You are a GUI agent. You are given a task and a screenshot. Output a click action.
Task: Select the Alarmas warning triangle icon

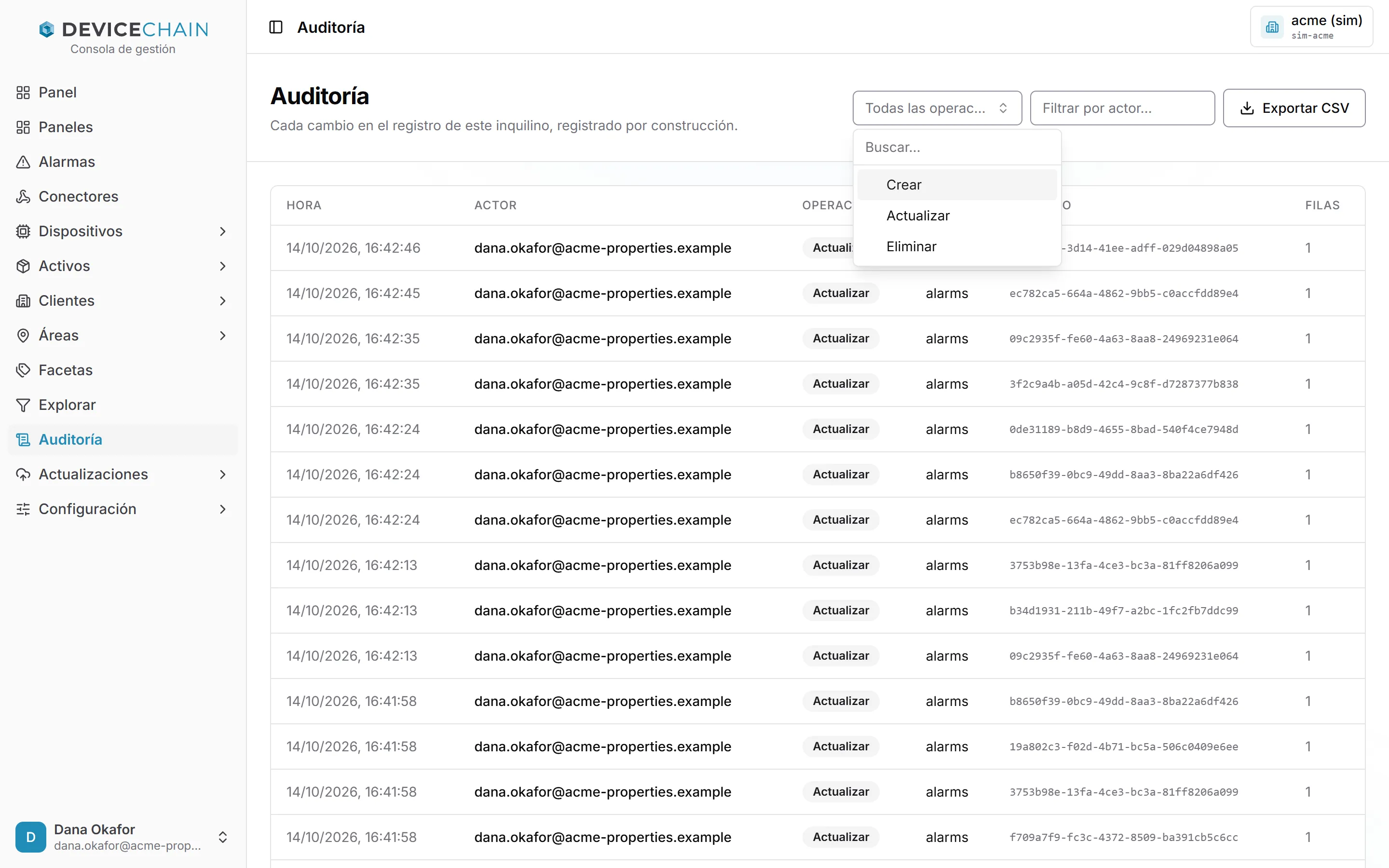(23, 162)
